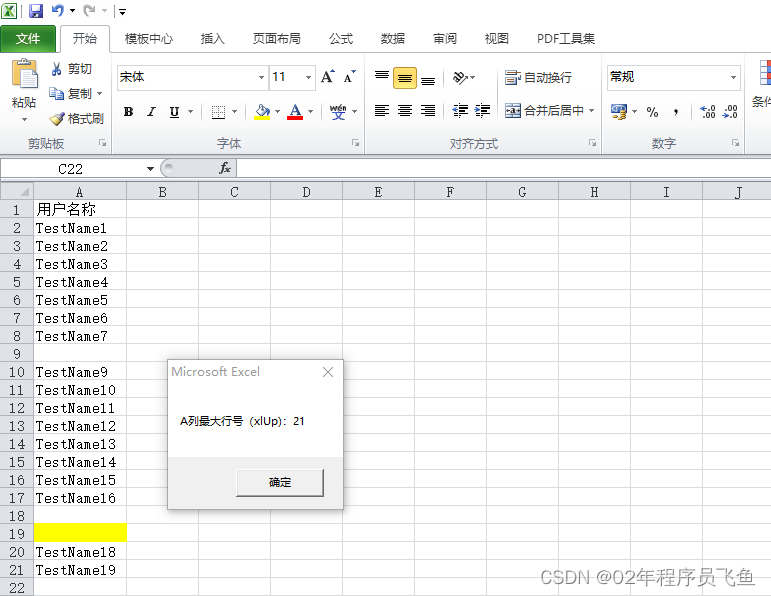Click the Name Box showing C22
771x596 pixels.
73,169
